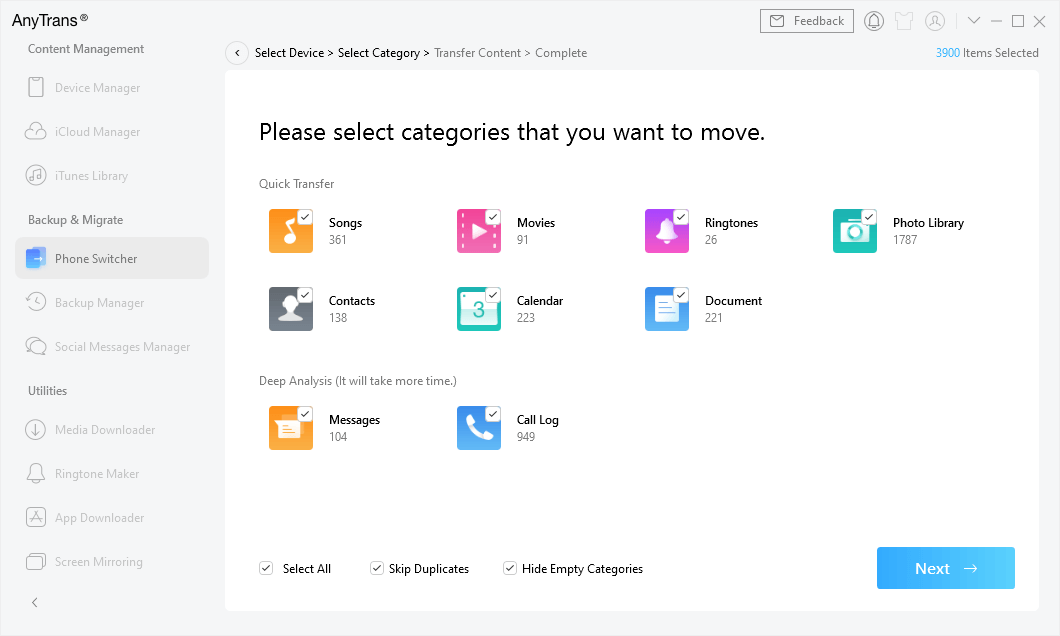This screenshot has width=1060, height=636.
Task: Click the Ringtones bell icon
Action: 666,231
